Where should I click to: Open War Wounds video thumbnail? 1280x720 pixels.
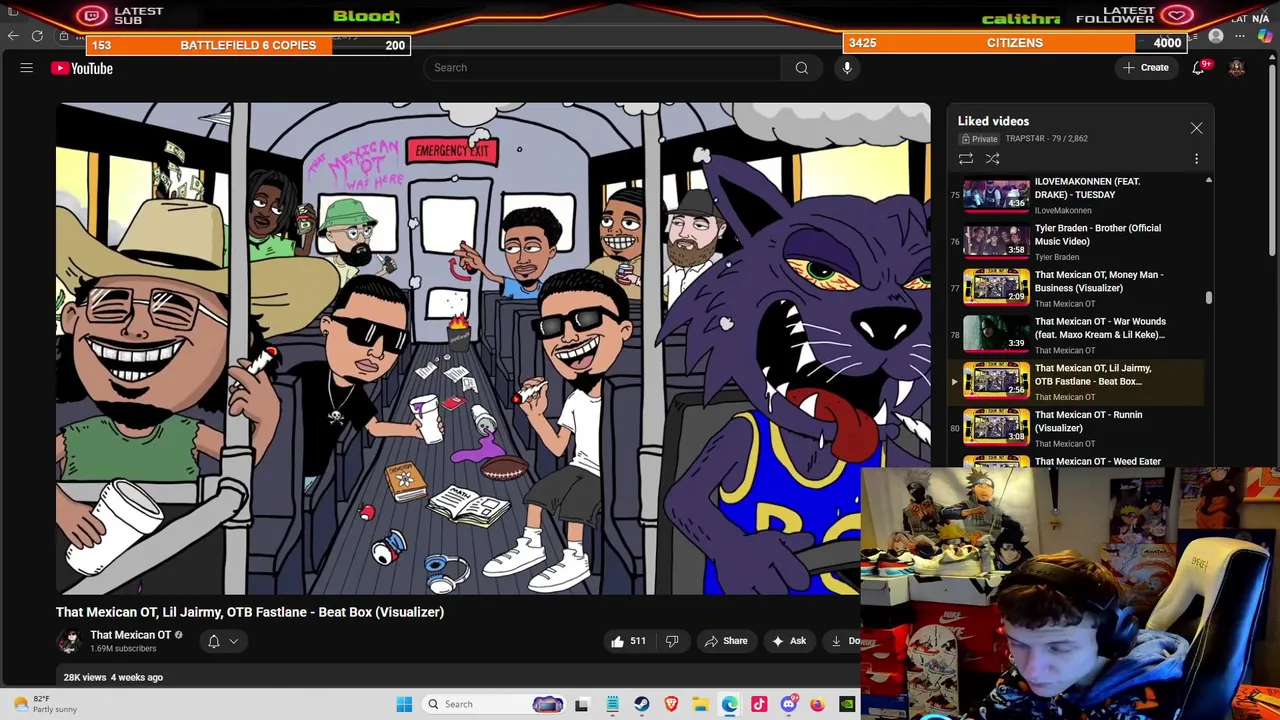tap(996, 334)
